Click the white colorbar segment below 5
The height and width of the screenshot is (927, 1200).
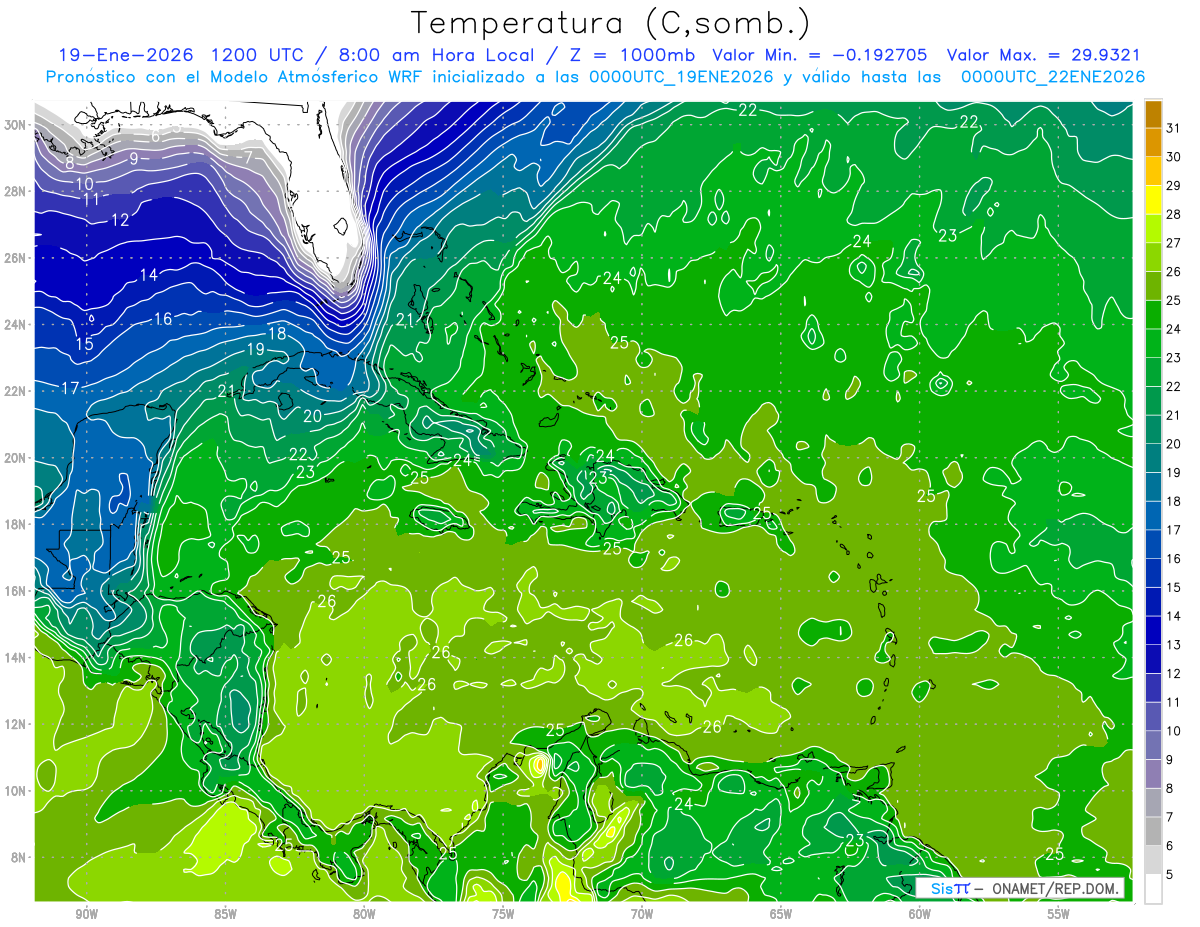click(1153, 889)
